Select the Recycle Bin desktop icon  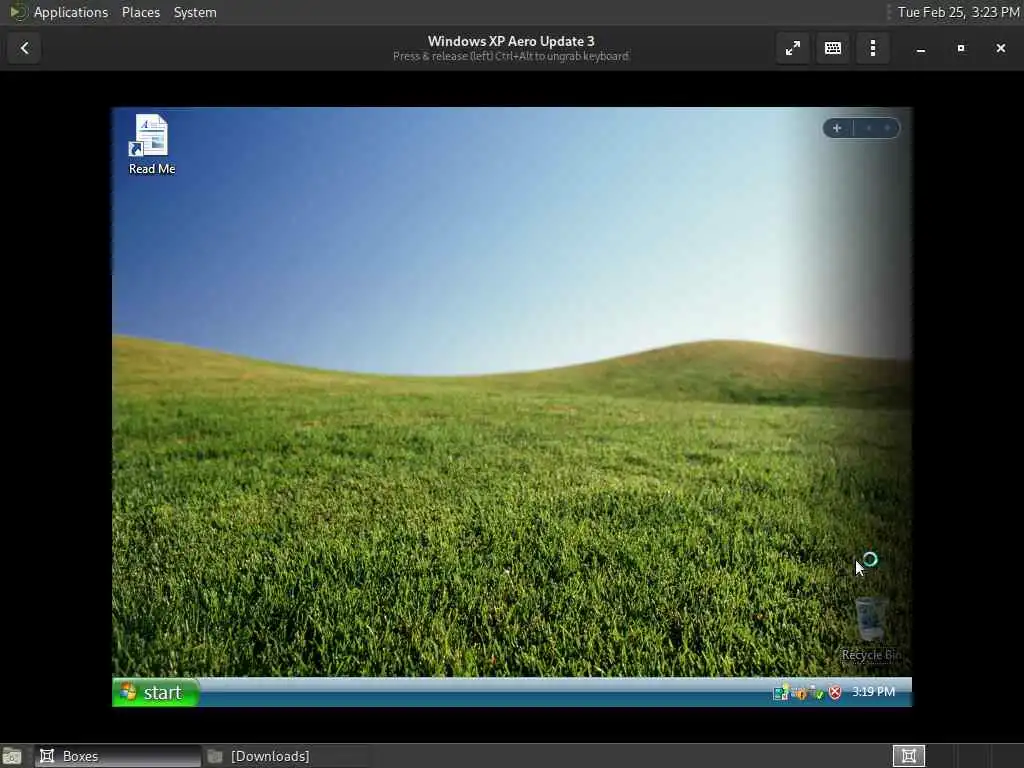(x=872, y=629)
